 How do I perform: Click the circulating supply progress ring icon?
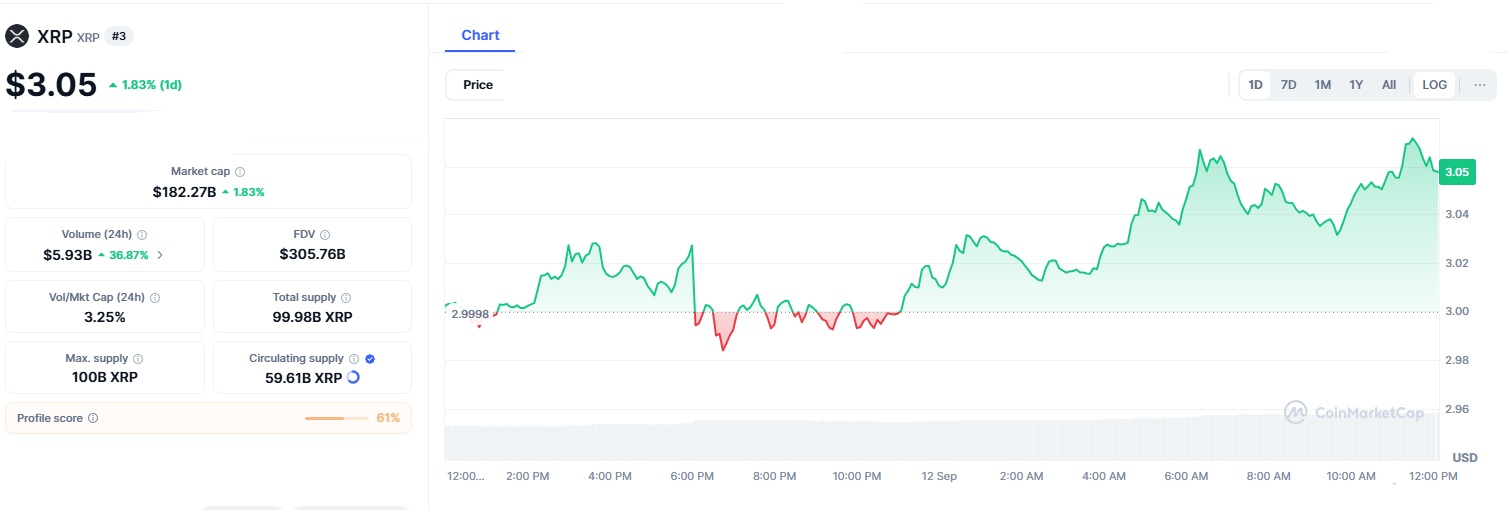pos(353,377)
